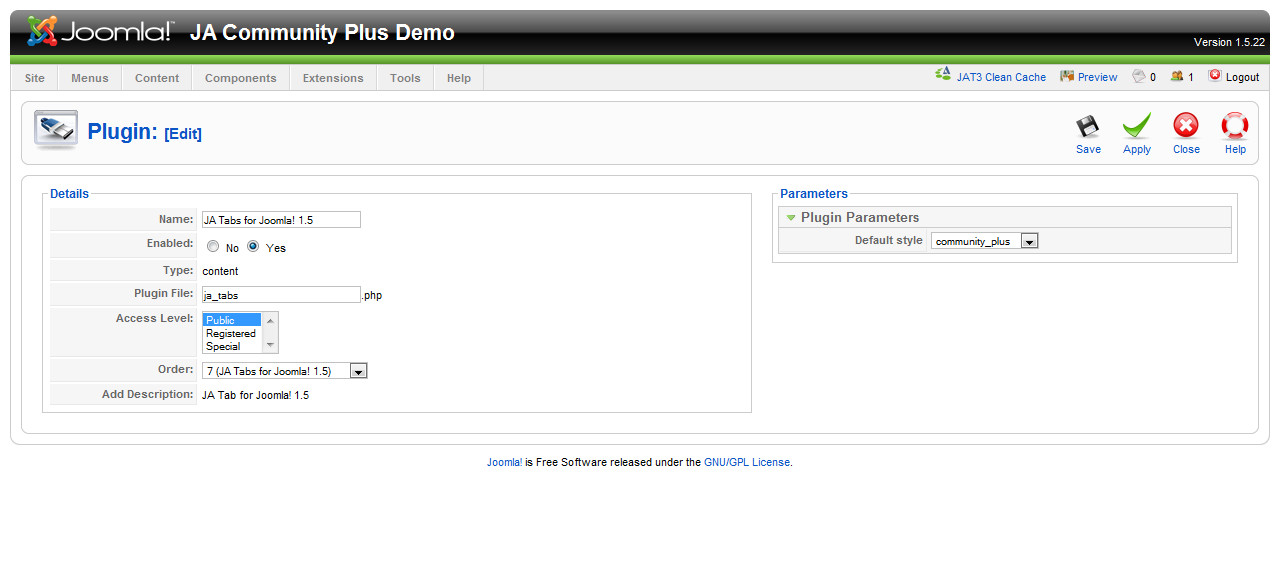Image resolution: width=1278 pixels, height=577 pixels.
Task: Click the Save floppy disk icon
Action: tap(1088, 127)
